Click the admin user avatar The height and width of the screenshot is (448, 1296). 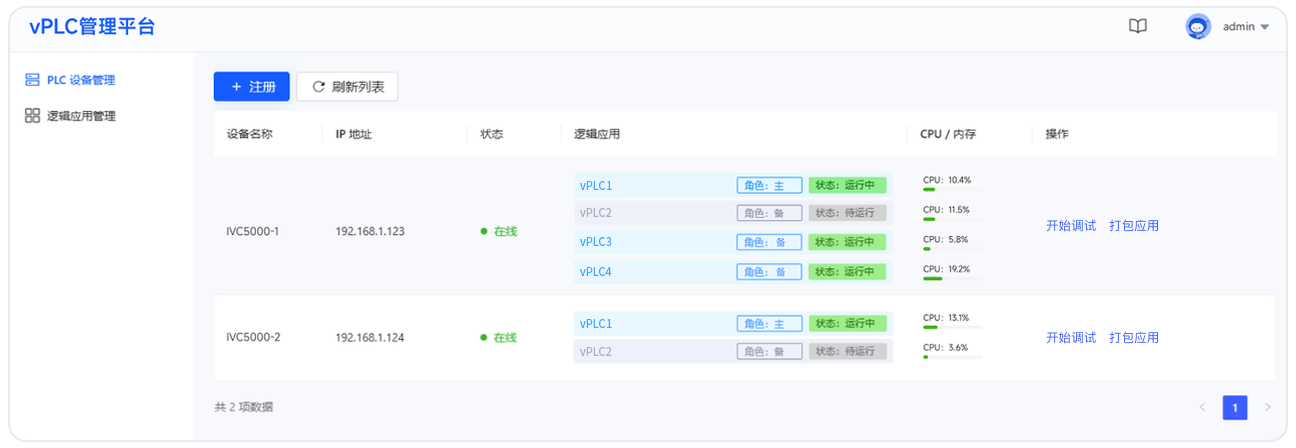(1198, 27)
